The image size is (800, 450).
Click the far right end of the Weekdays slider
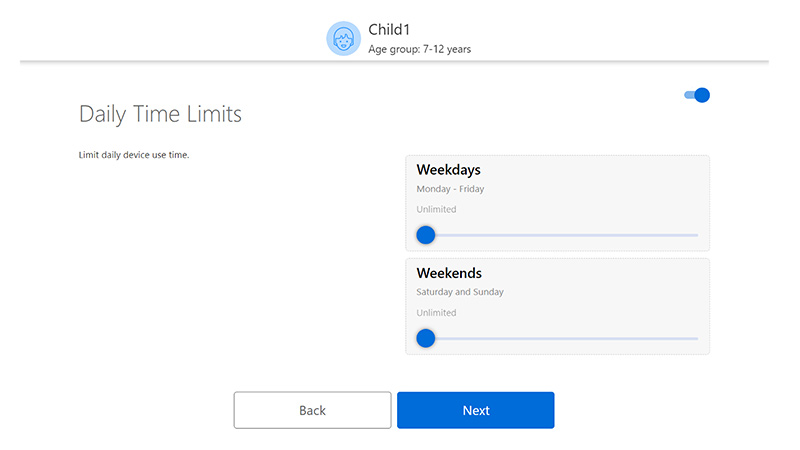click(696, 235)
